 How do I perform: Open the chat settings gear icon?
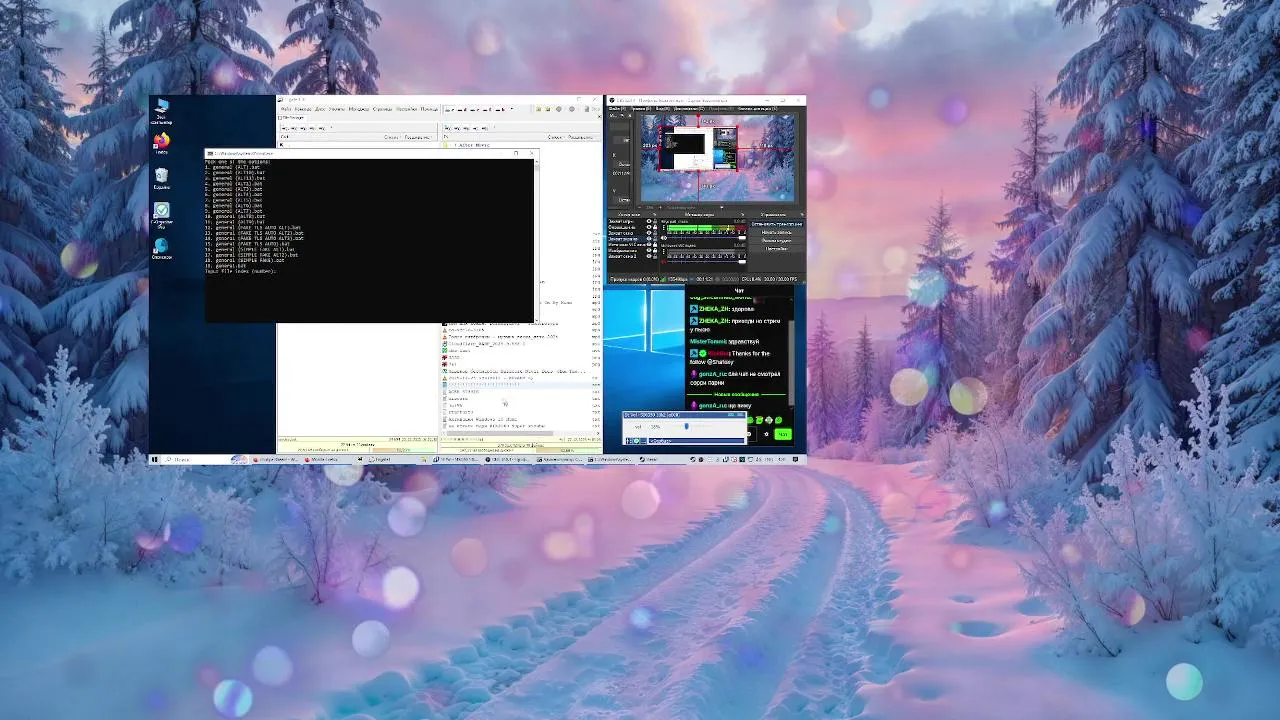pyautogui.click(x=766, y=434)
